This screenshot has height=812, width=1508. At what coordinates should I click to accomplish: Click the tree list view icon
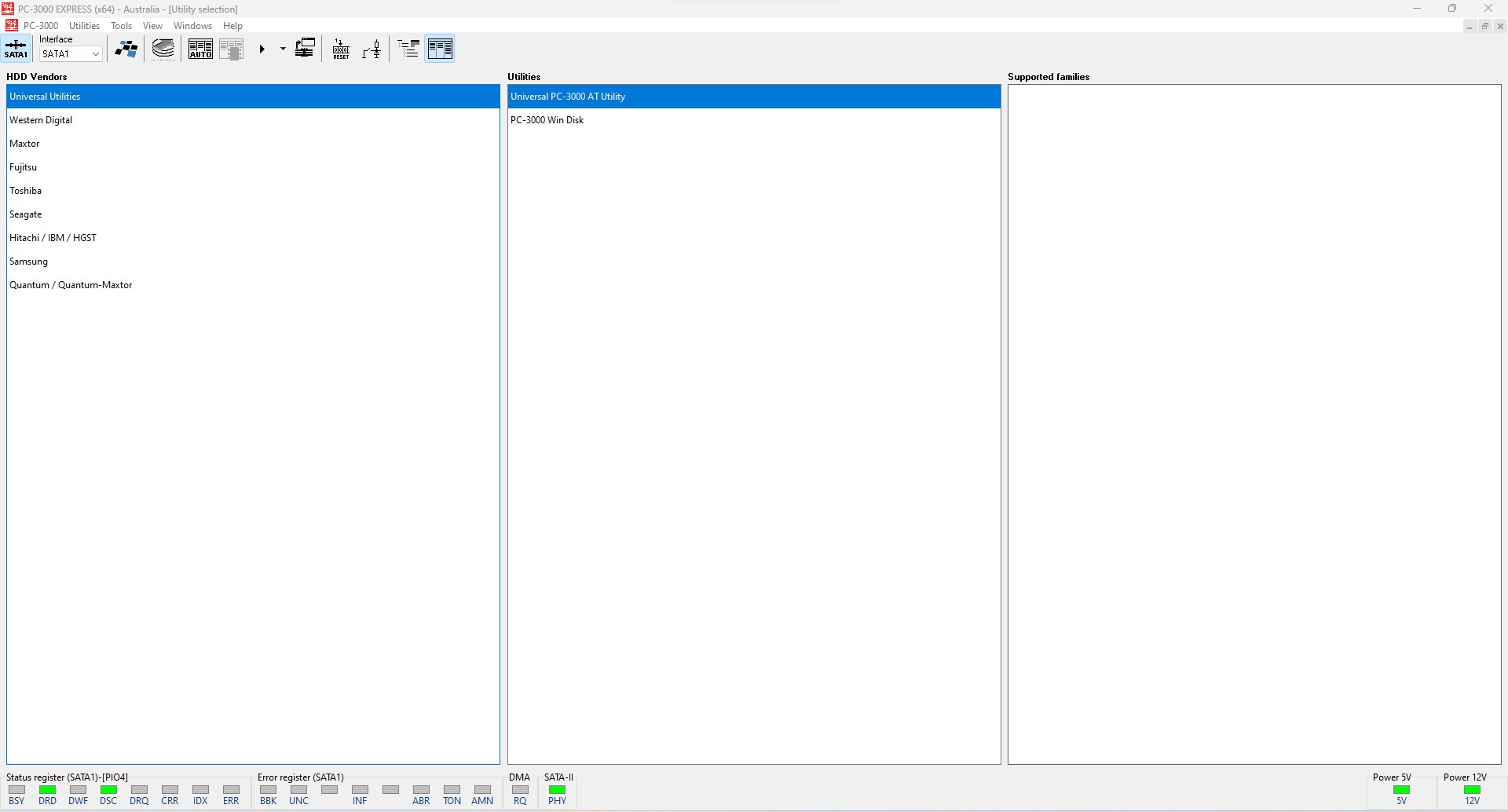pyautogui.click(x=408, y=49)
